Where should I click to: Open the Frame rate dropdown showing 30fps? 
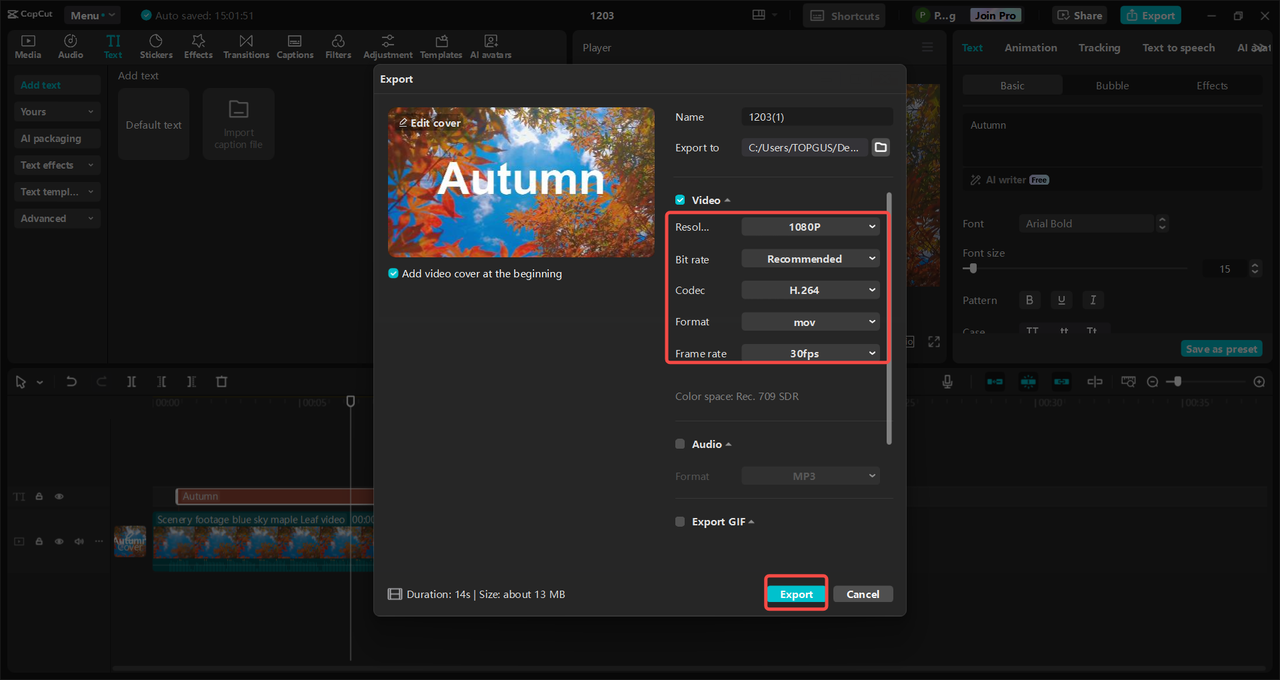pyautogui.click(x=810, y=353)
